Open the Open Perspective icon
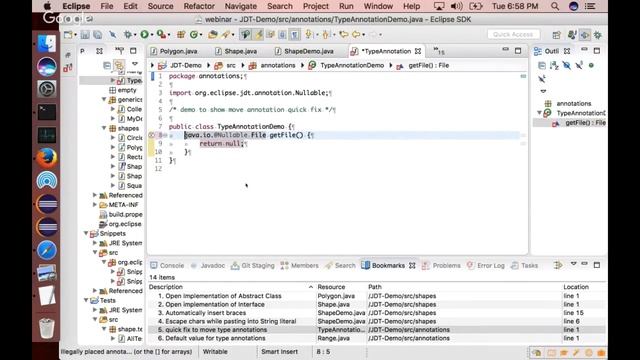Viewport: 640px width, 360px height. (556, 35)
